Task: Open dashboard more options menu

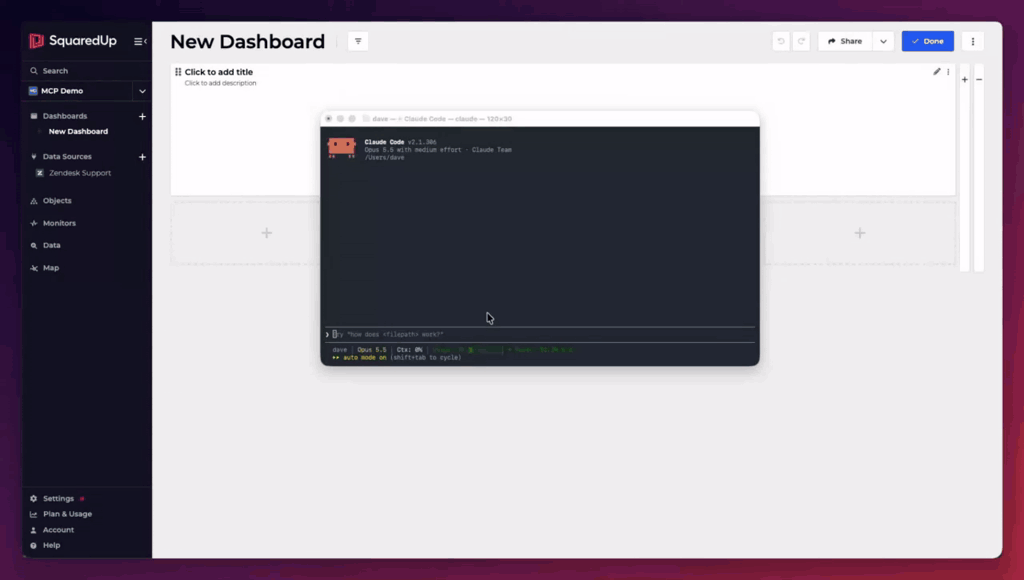Action: (972, 41)
